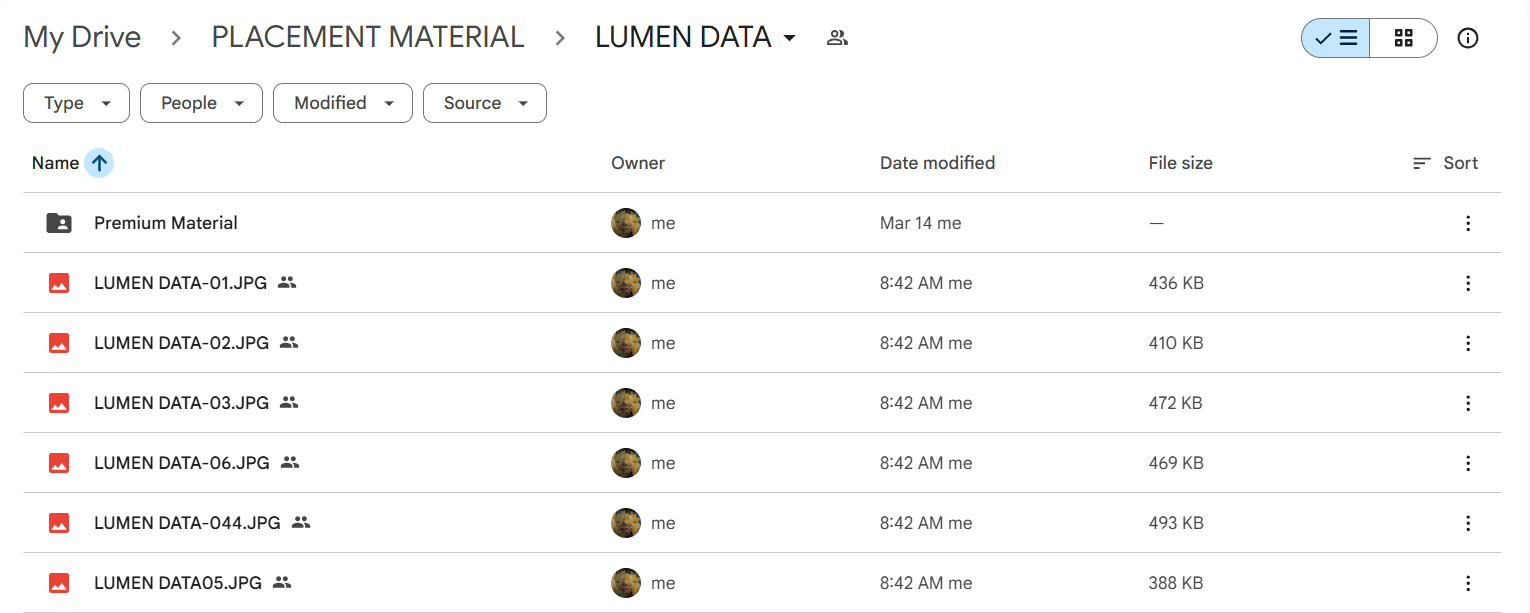This screenshot has height=613, width=1530.
Task: Switch to list layout view
Action: 1335,38
